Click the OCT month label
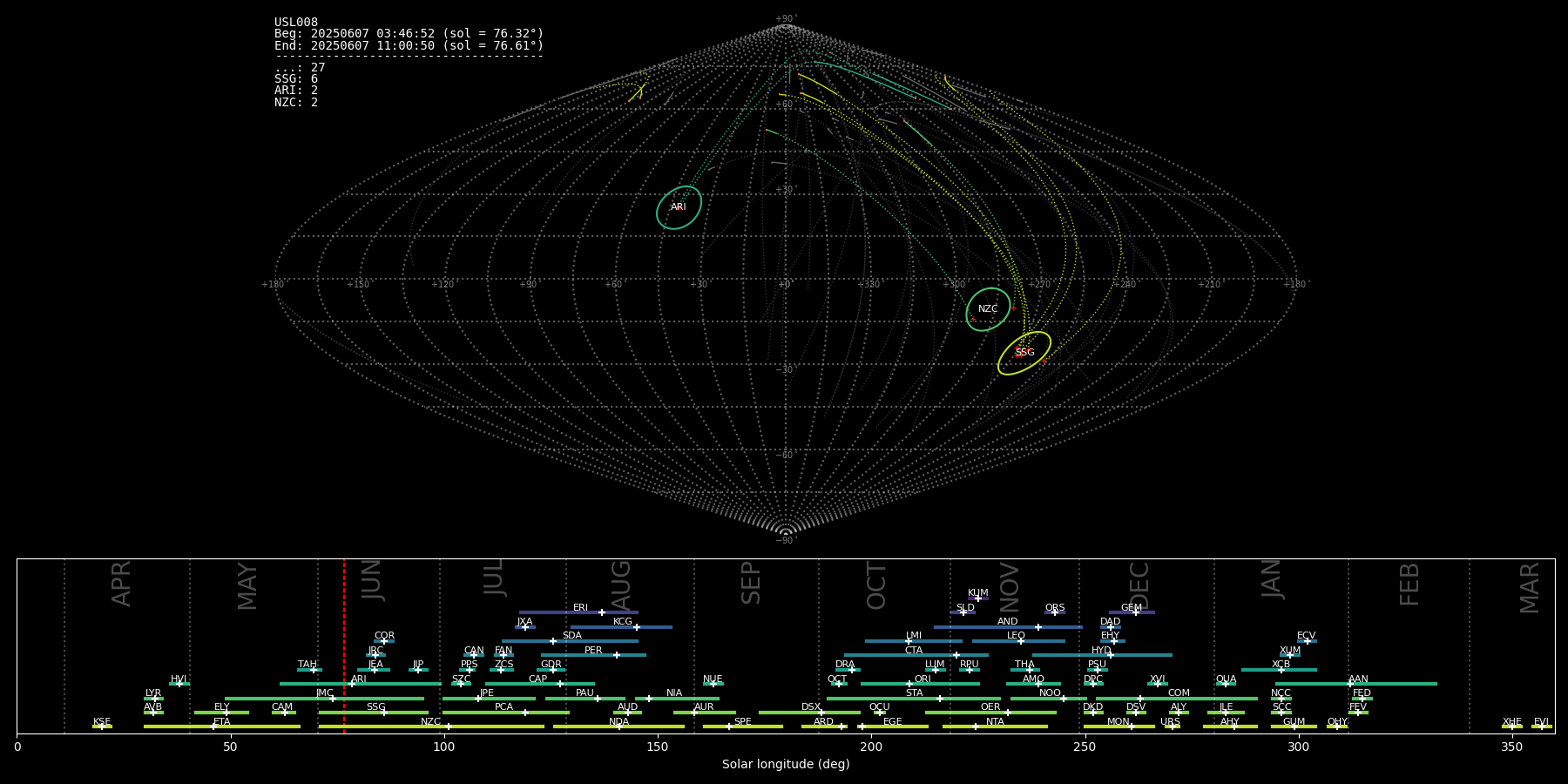The height and width of the screenshot is (784, 1568). 876,586
